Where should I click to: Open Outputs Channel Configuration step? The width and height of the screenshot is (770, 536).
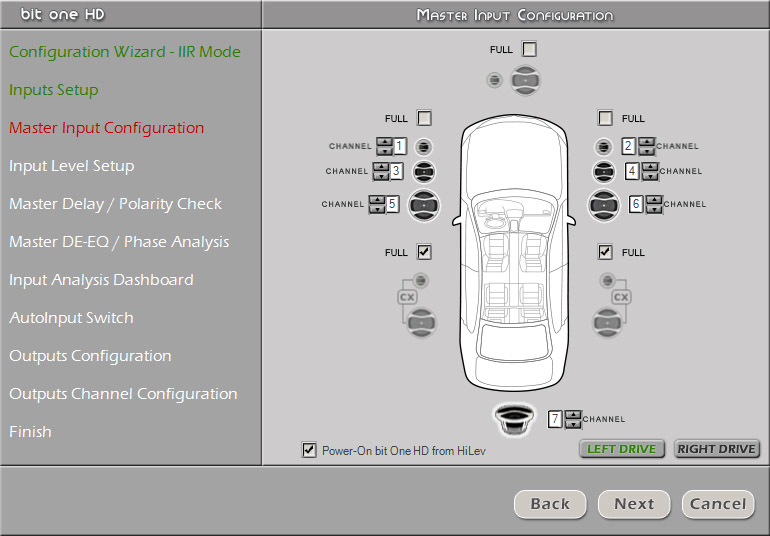click(x=123, y=394)
